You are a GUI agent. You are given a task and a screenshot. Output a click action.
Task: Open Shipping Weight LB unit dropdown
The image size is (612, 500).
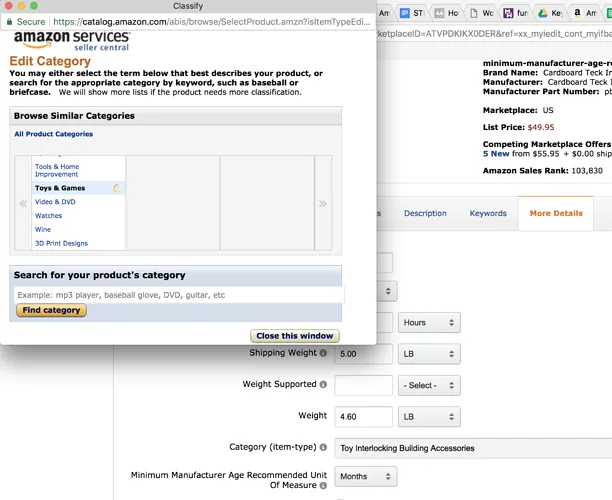[x=429, y=354]
